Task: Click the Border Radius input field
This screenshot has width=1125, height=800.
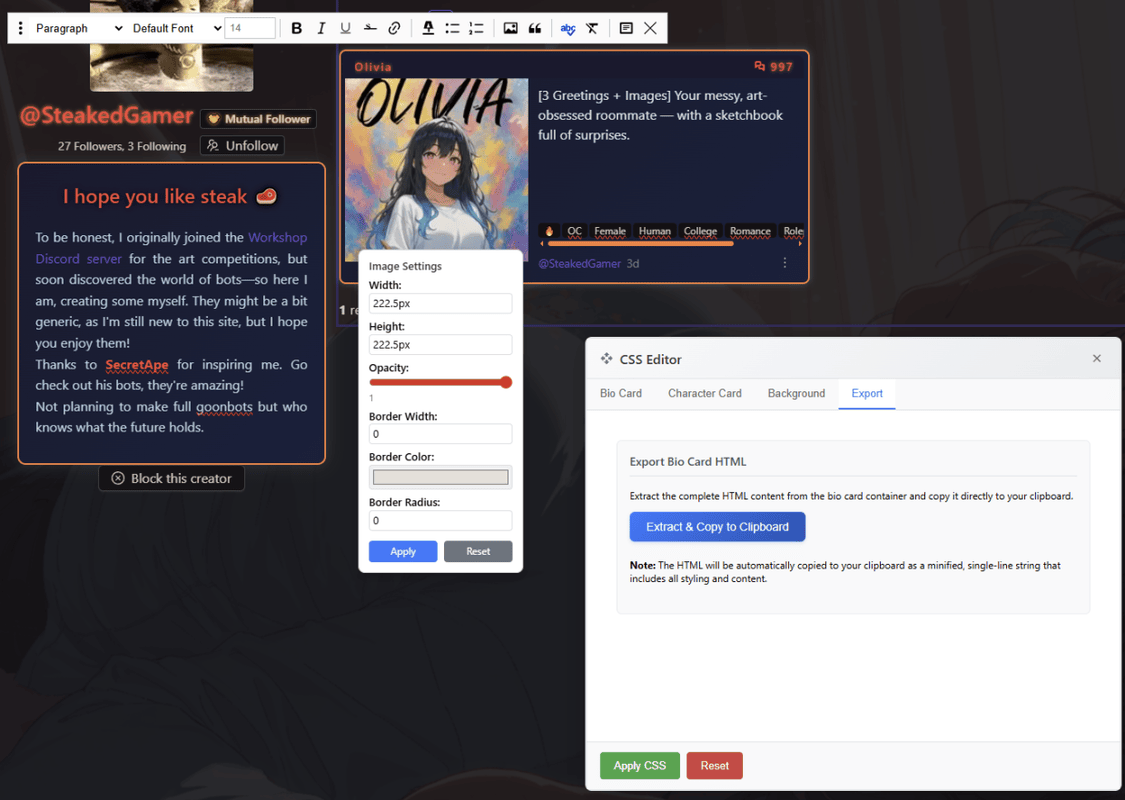Action: tap(441, 520)
